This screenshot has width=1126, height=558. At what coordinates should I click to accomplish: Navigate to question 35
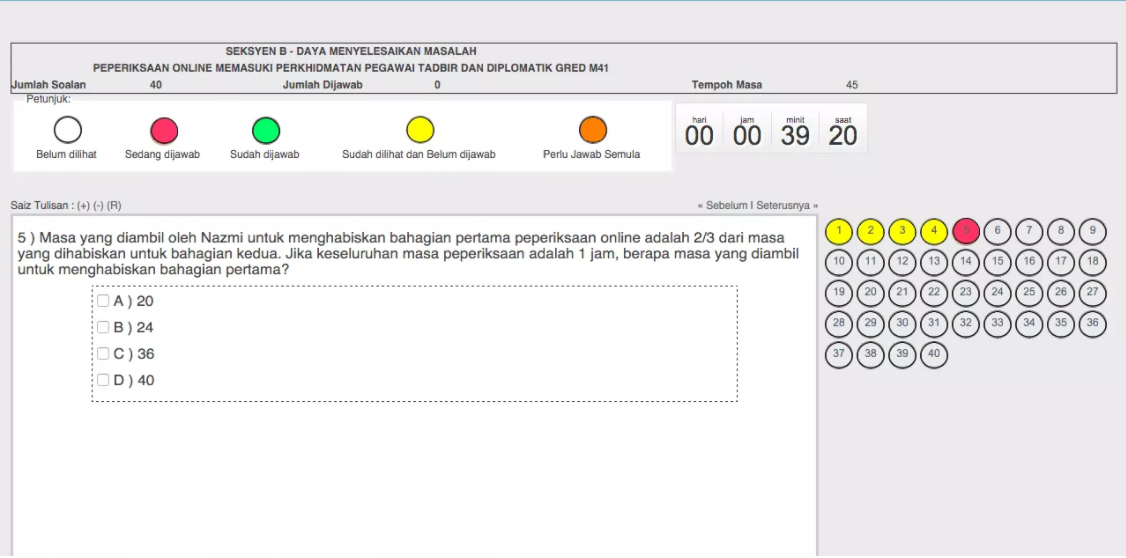(1061, 324)
